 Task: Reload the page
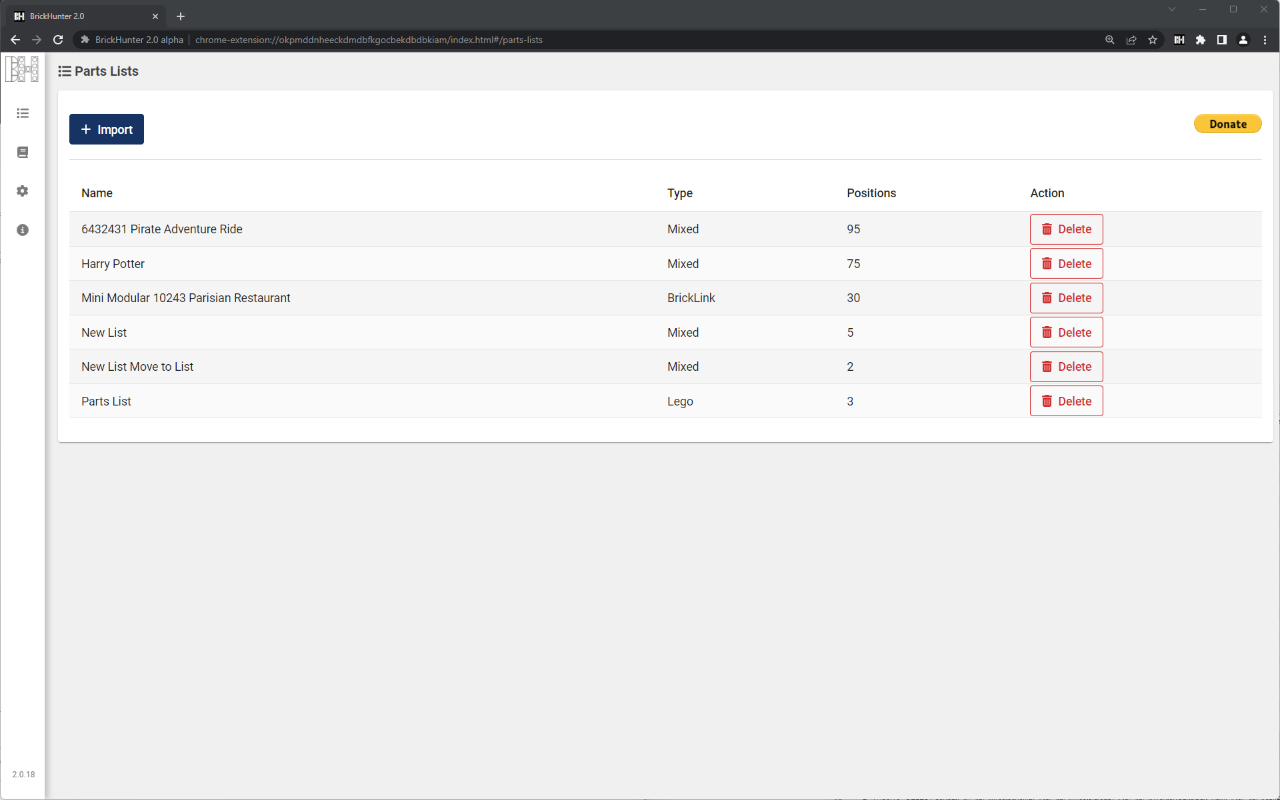tap(58, 40)
